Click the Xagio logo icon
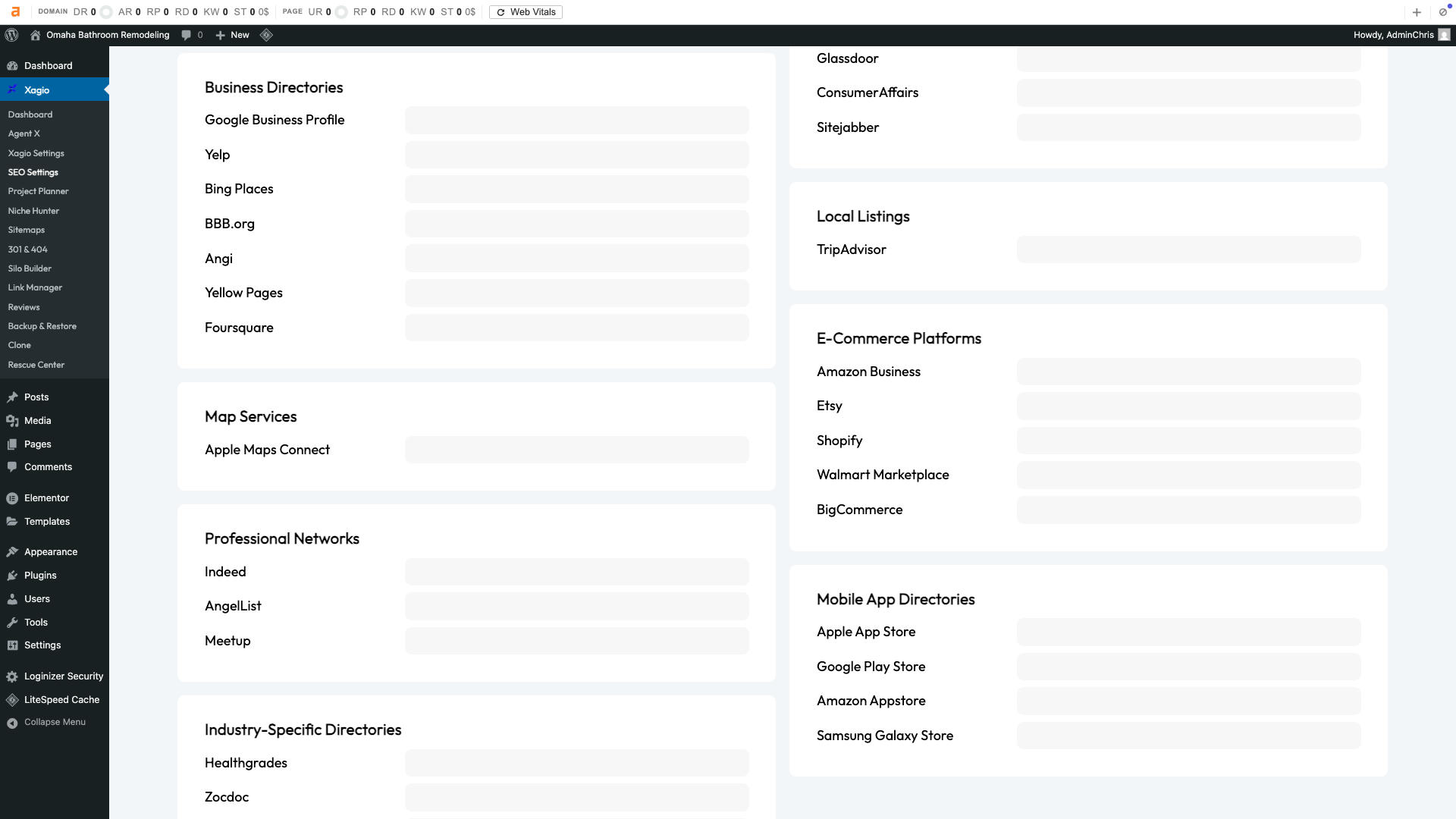The image size is (1456, 819). pyautogui.click(x=12, y=89)
